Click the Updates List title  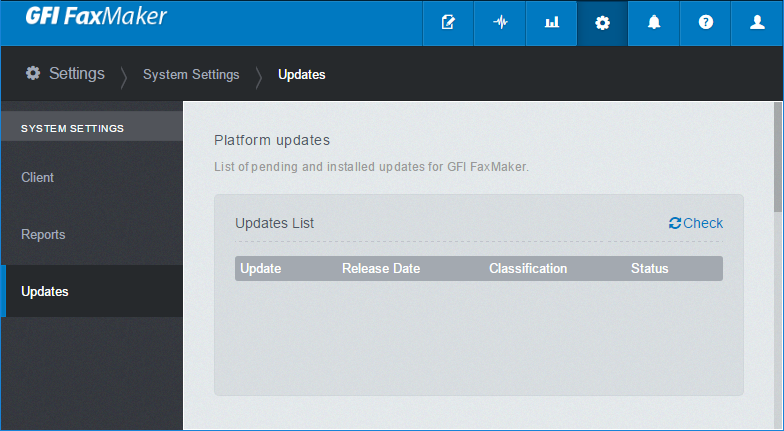pos(274,223)
